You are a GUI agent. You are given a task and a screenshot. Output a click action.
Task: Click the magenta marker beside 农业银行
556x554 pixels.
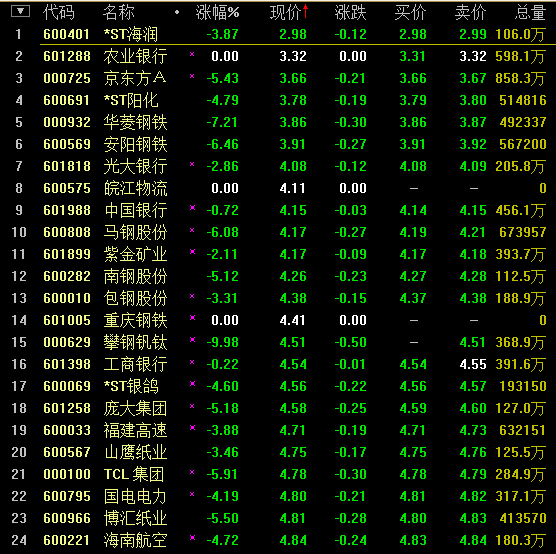pyautogui.click(x=192, y=54)
